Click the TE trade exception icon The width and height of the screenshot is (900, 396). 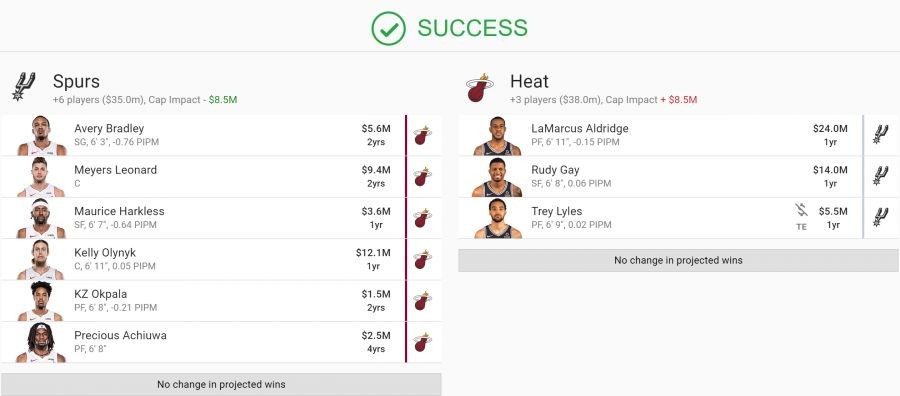pos(801,218)
